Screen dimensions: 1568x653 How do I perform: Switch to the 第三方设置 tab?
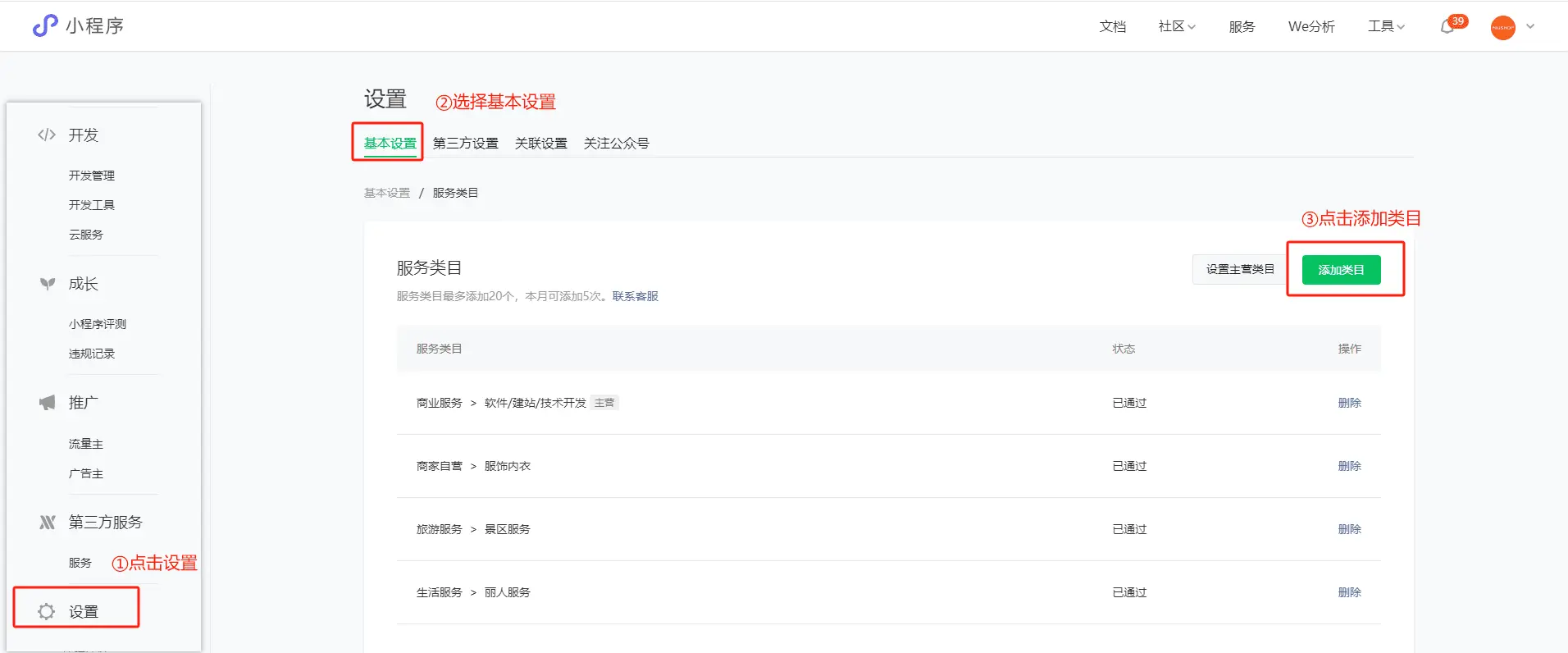tap(465, 143)
